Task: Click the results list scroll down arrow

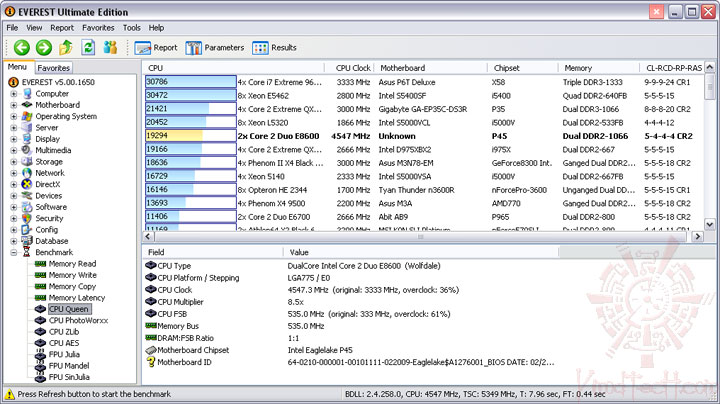Action: [x=710, y=224]
